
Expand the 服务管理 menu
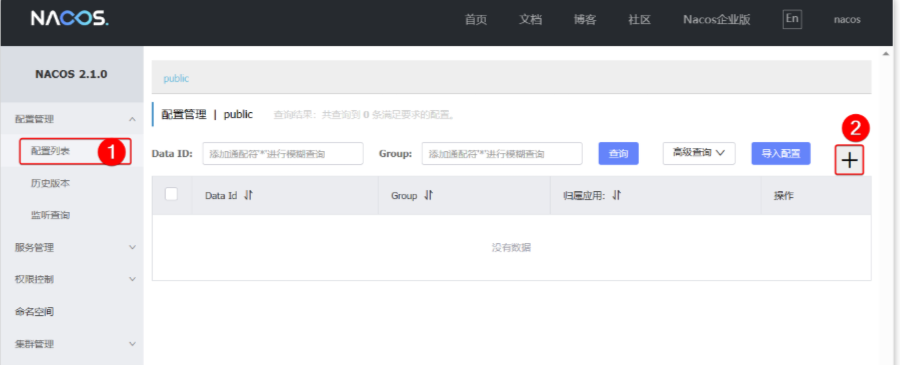[x=72, y=247]
